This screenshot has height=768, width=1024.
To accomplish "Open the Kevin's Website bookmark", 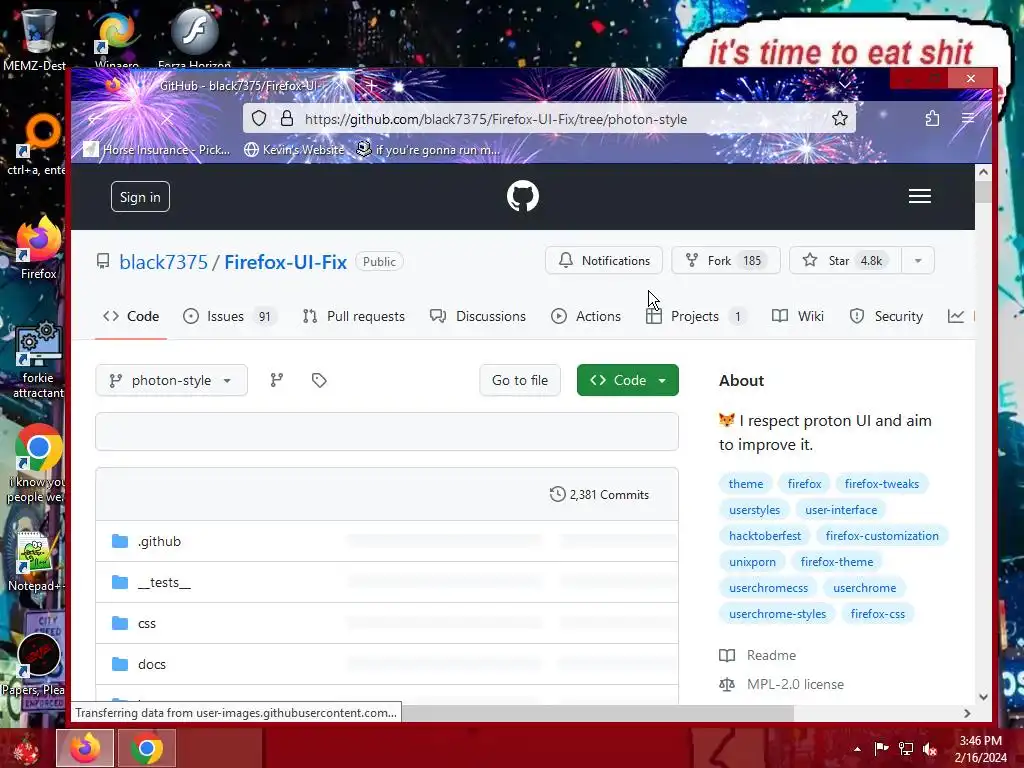I will [x=294, y=150].
